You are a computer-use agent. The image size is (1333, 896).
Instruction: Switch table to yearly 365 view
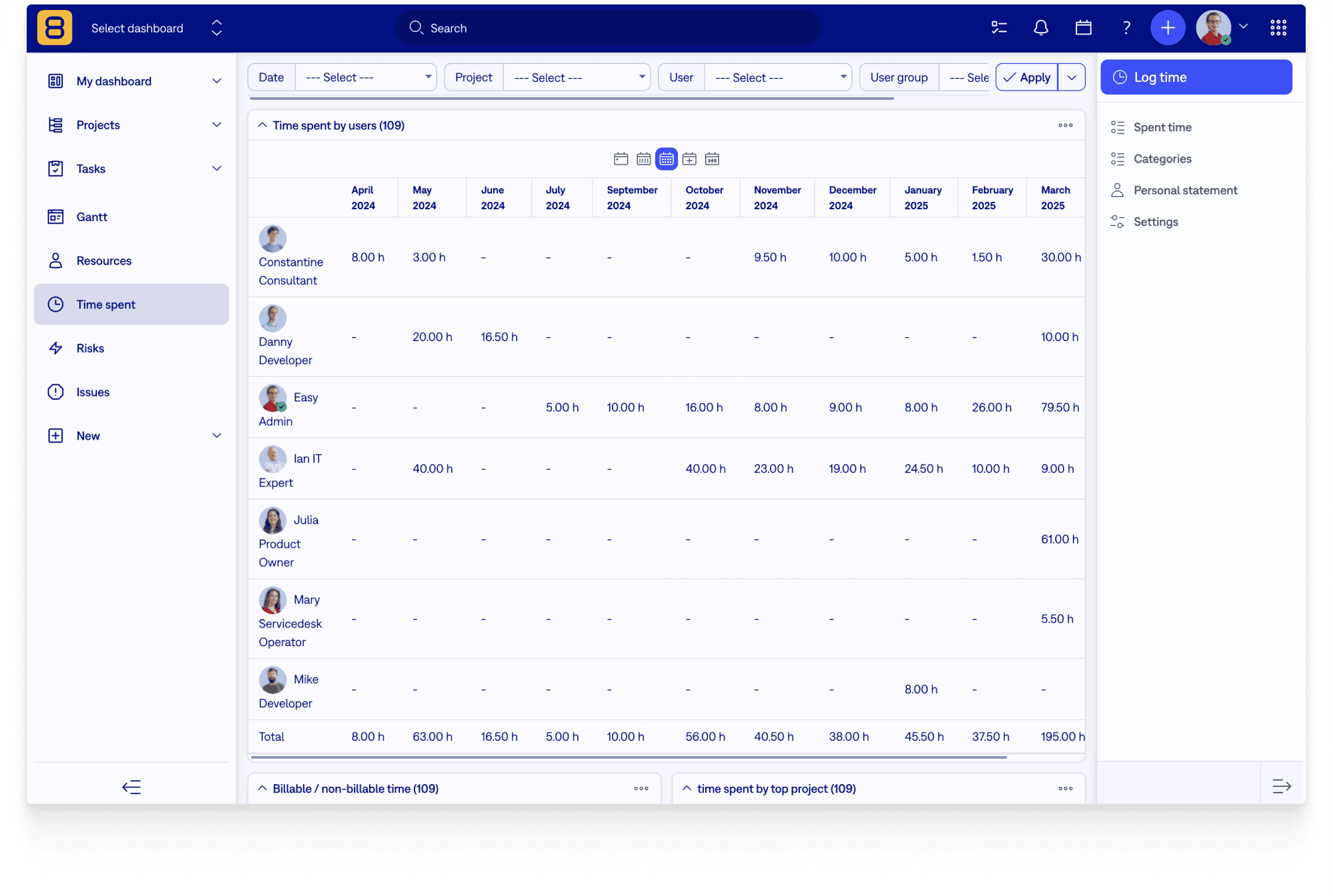click(x=712, y=159)
